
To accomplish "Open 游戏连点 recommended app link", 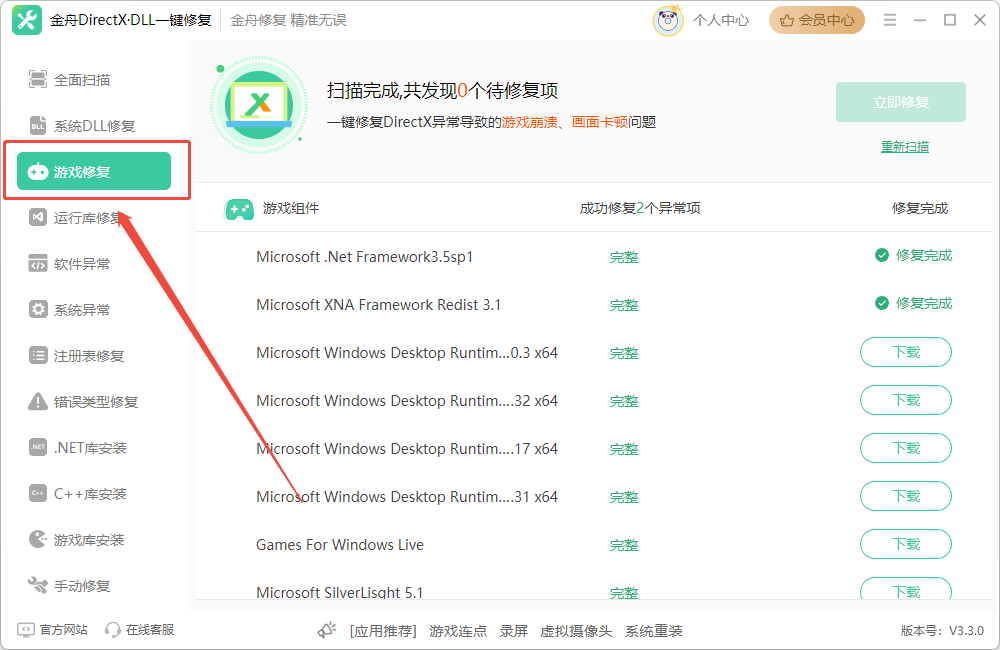I will click(458, 631).
